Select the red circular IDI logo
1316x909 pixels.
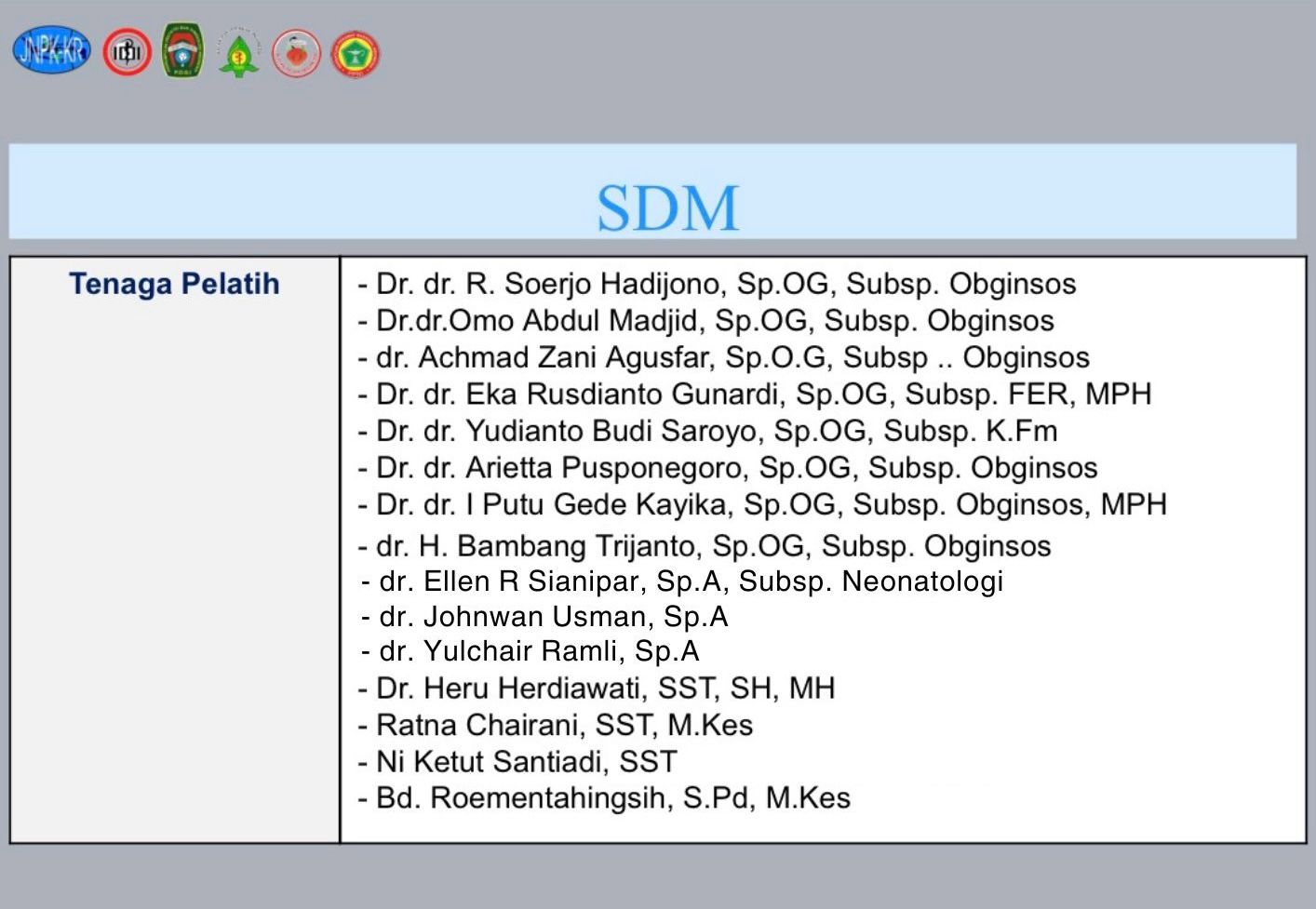[x=127, y=52]
